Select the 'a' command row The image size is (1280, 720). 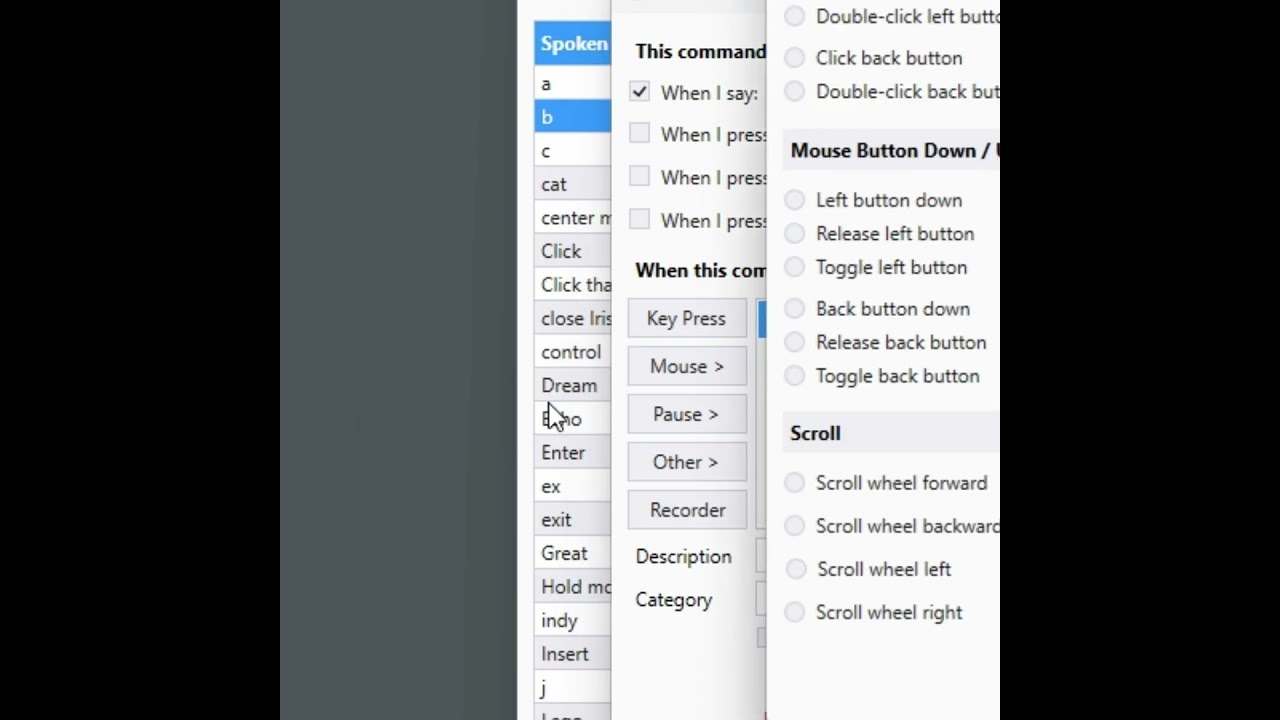[x=573, y=84]
